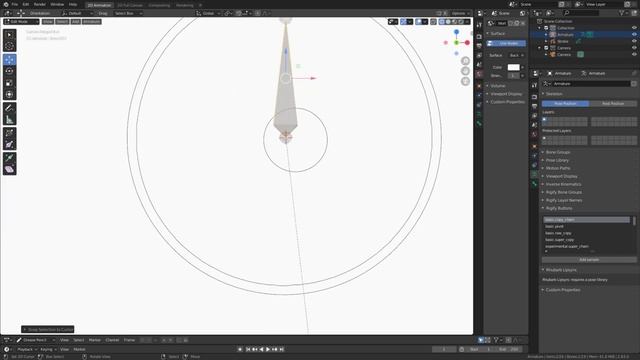The image size is (640, 360).
Task: Click the Blender logo menu icon
Action: click(6, 4)
